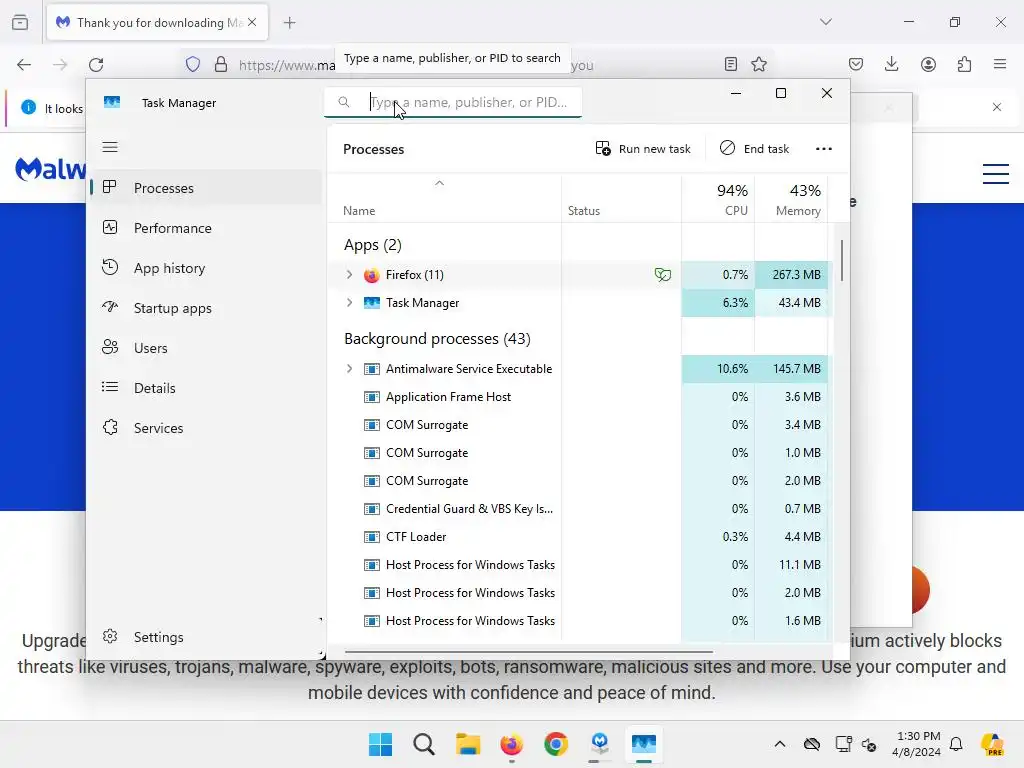This screenshot has height=768, width=1024.
Task: Open File Explorer from taskbar
Action: tap(468, 744)
